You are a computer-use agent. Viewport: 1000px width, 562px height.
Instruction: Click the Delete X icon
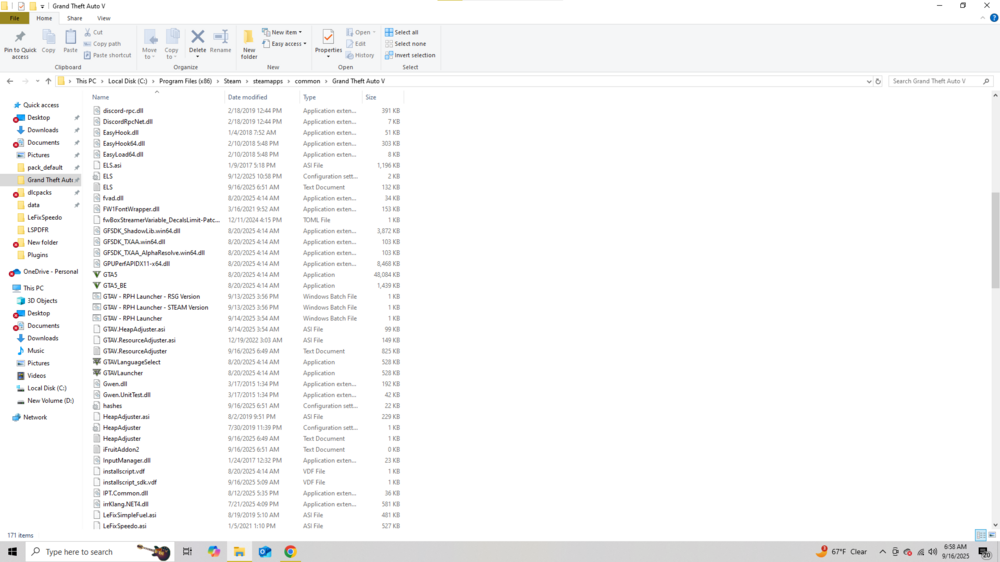click(198, 38)
